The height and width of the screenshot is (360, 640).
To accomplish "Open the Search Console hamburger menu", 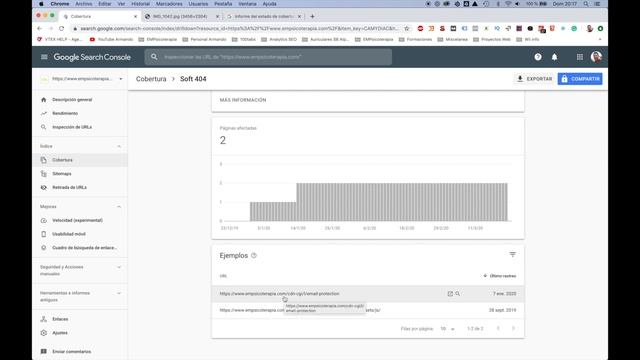I will coord(44,57).
